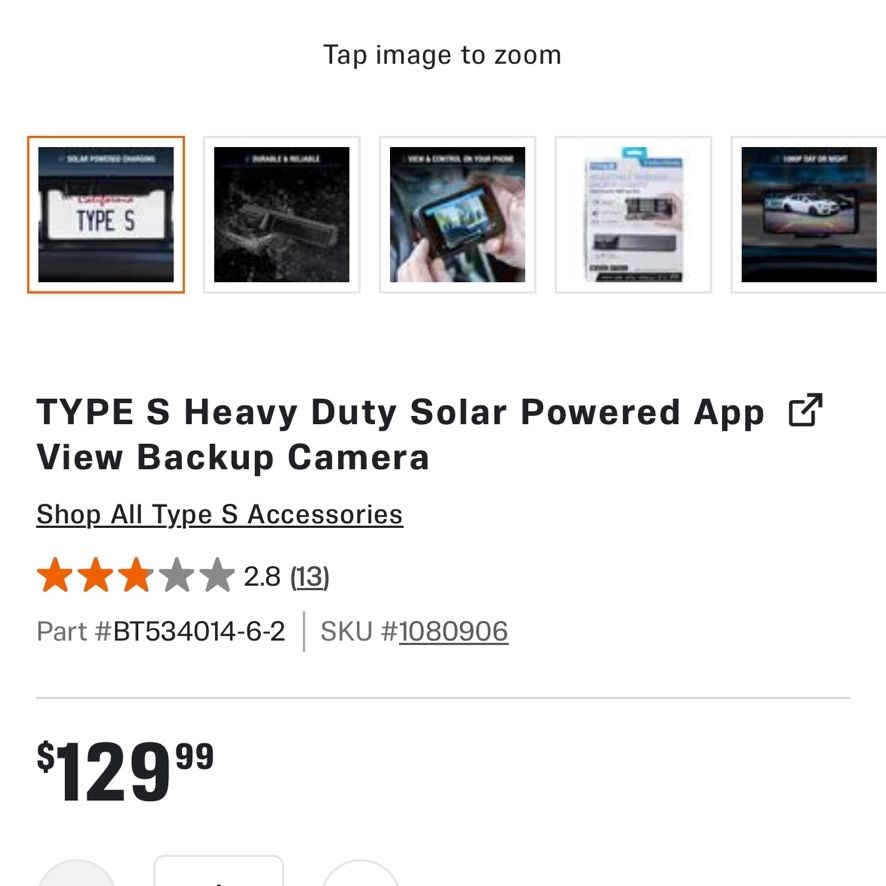Open Shop All Type S Accessories link

pyautogui.click(x=219, y=515)
